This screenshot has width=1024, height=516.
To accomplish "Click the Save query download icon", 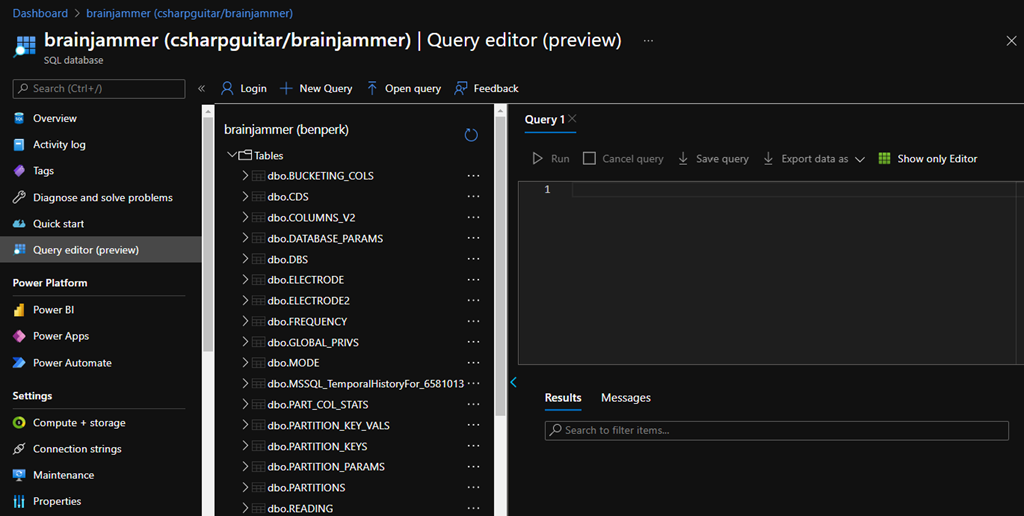I will [x=683, y=159].
